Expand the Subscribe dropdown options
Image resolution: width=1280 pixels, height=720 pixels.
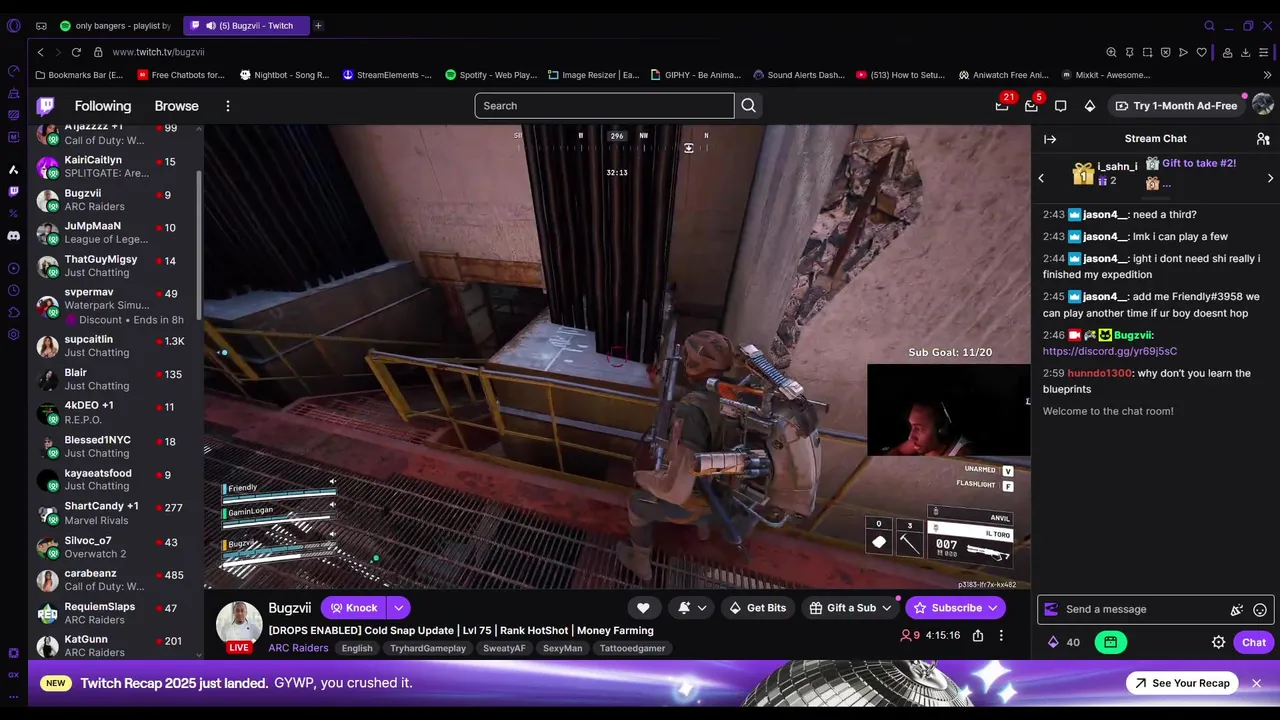[x=993, y=608]
